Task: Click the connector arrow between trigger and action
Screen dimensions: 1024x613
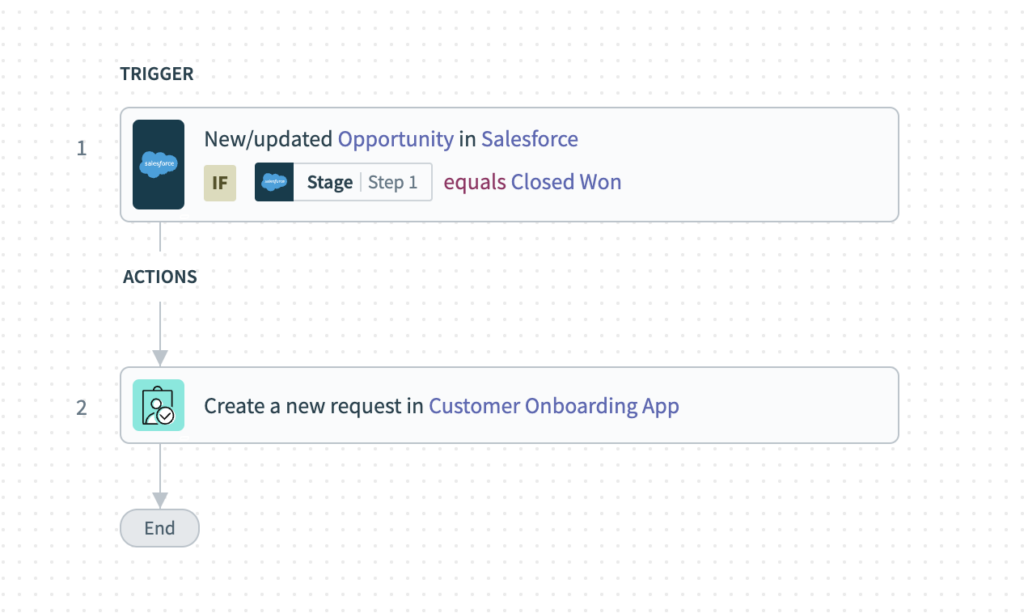Action: (x=160, y=340)
